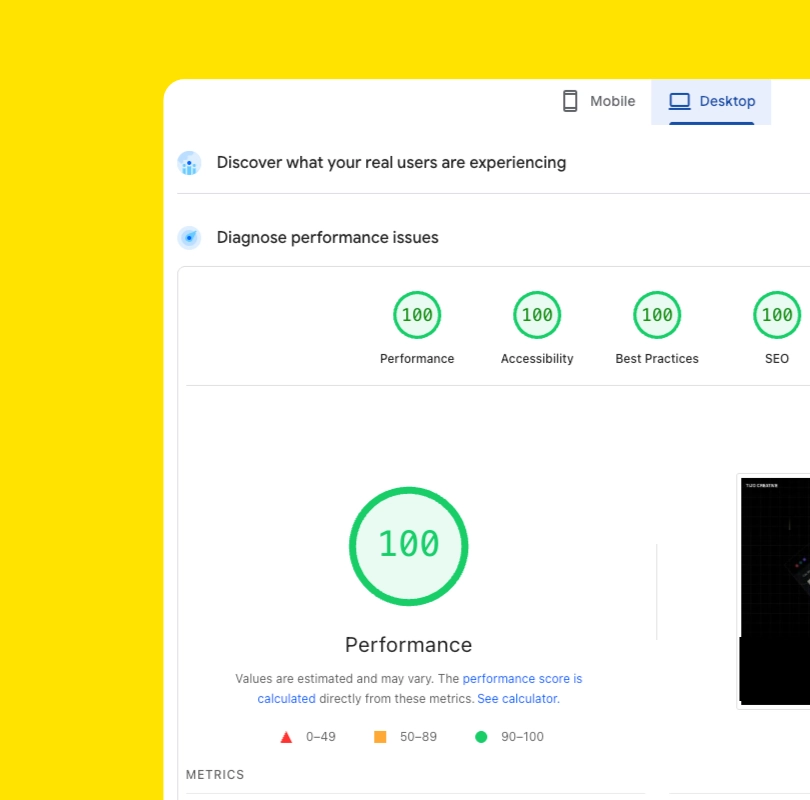Click 'Discover what your real users are experiencing' heading
The height and width of the screenshot is (800, 810).
click(391, 163)
